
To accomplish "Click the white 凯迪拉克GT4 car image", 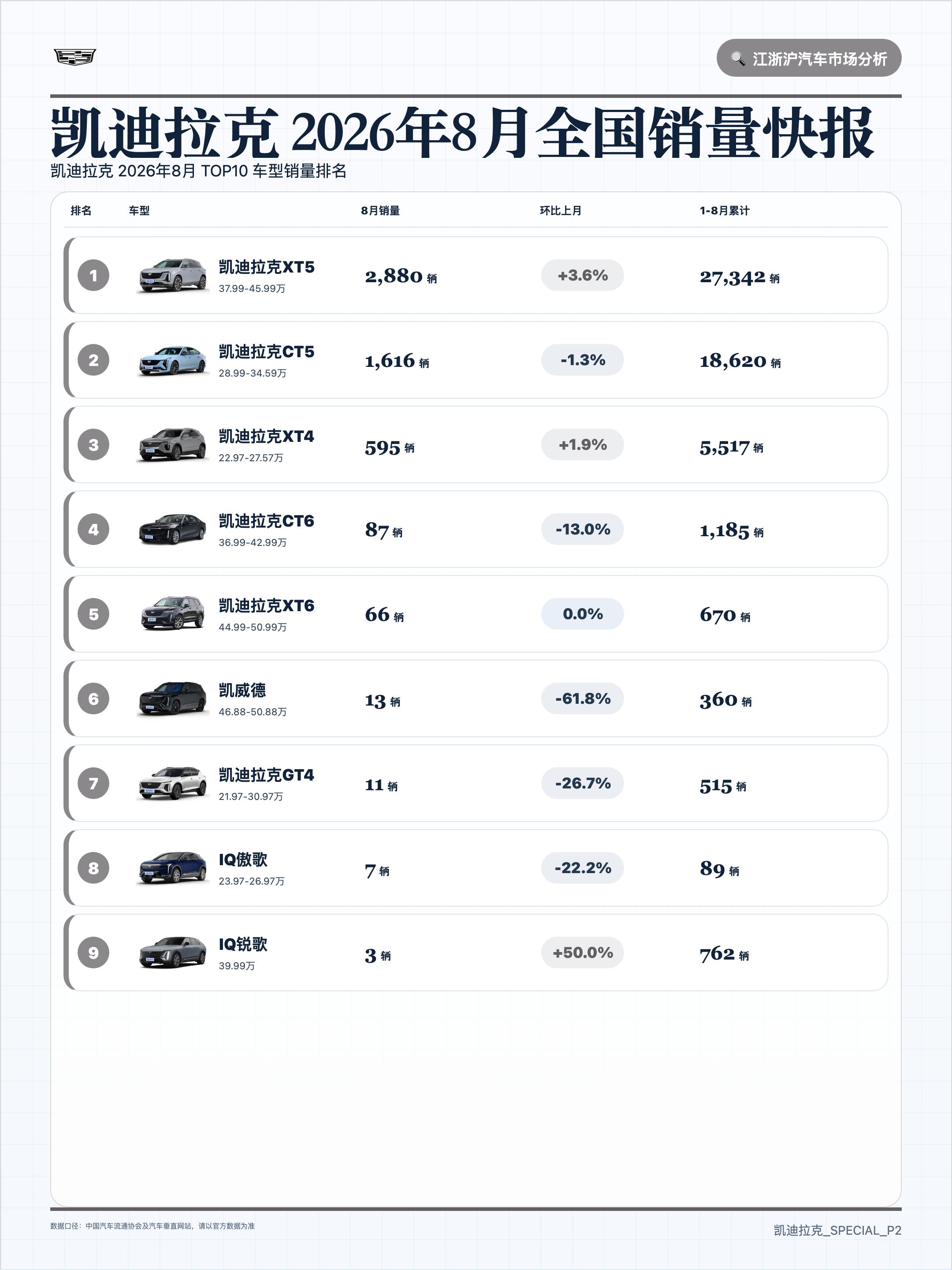I will [x=173, y=783].
